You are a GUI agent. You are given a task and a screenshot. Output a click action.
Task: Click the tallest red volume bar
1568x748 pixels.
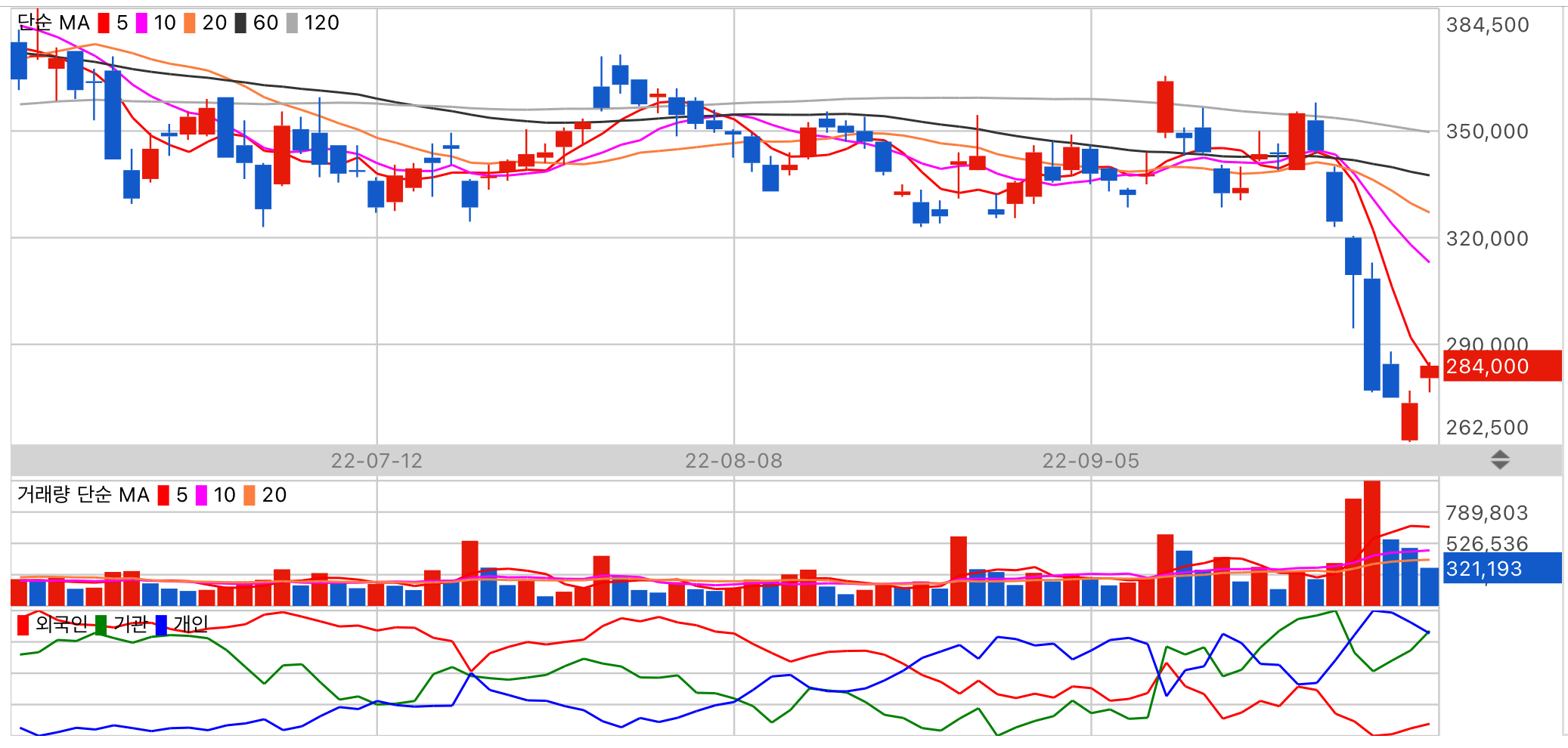[1372, 543]
